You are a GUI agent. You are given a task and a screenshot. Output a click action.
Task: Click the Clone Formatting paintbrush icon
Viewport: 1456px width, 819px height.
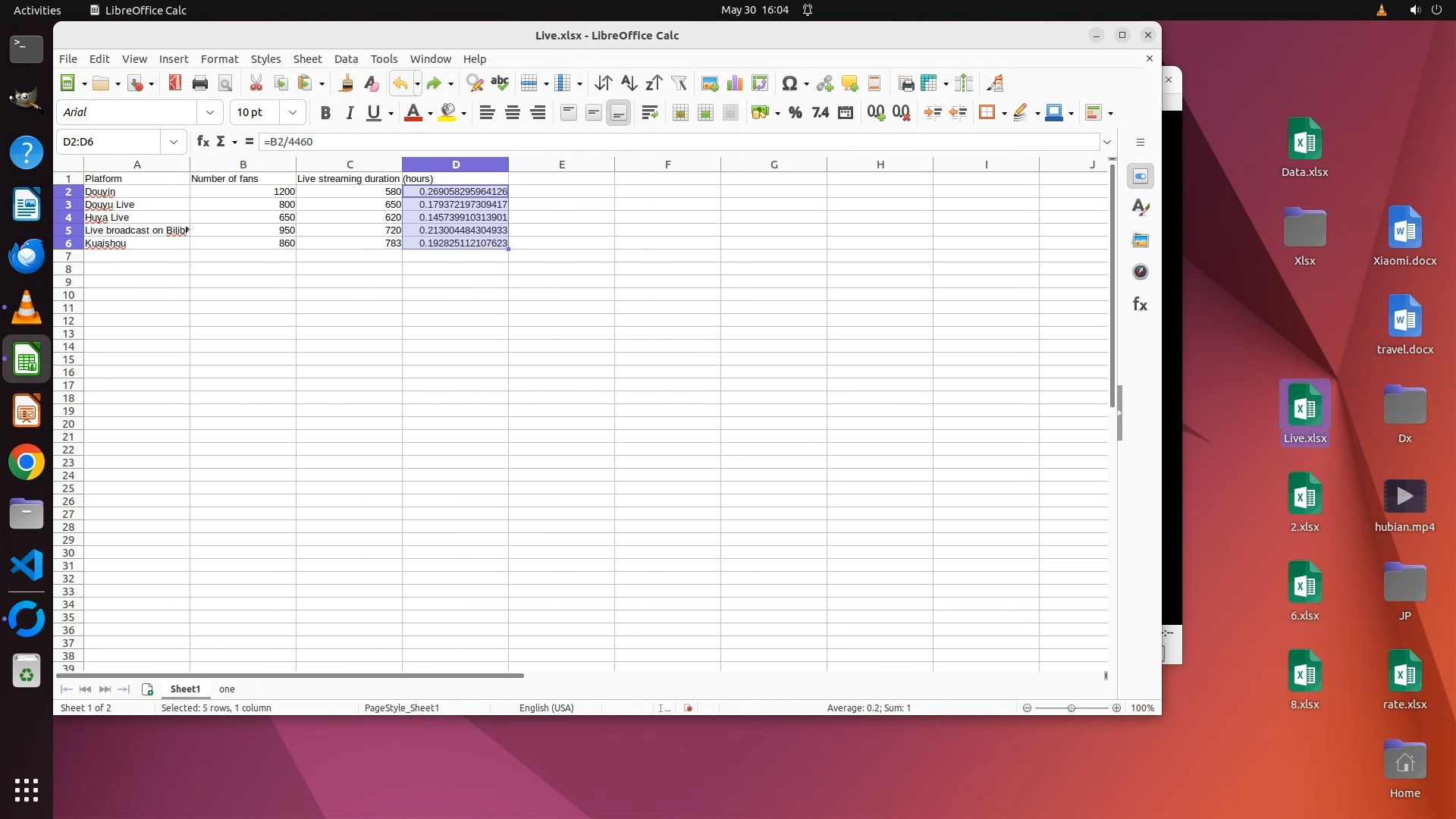(346, 83)
